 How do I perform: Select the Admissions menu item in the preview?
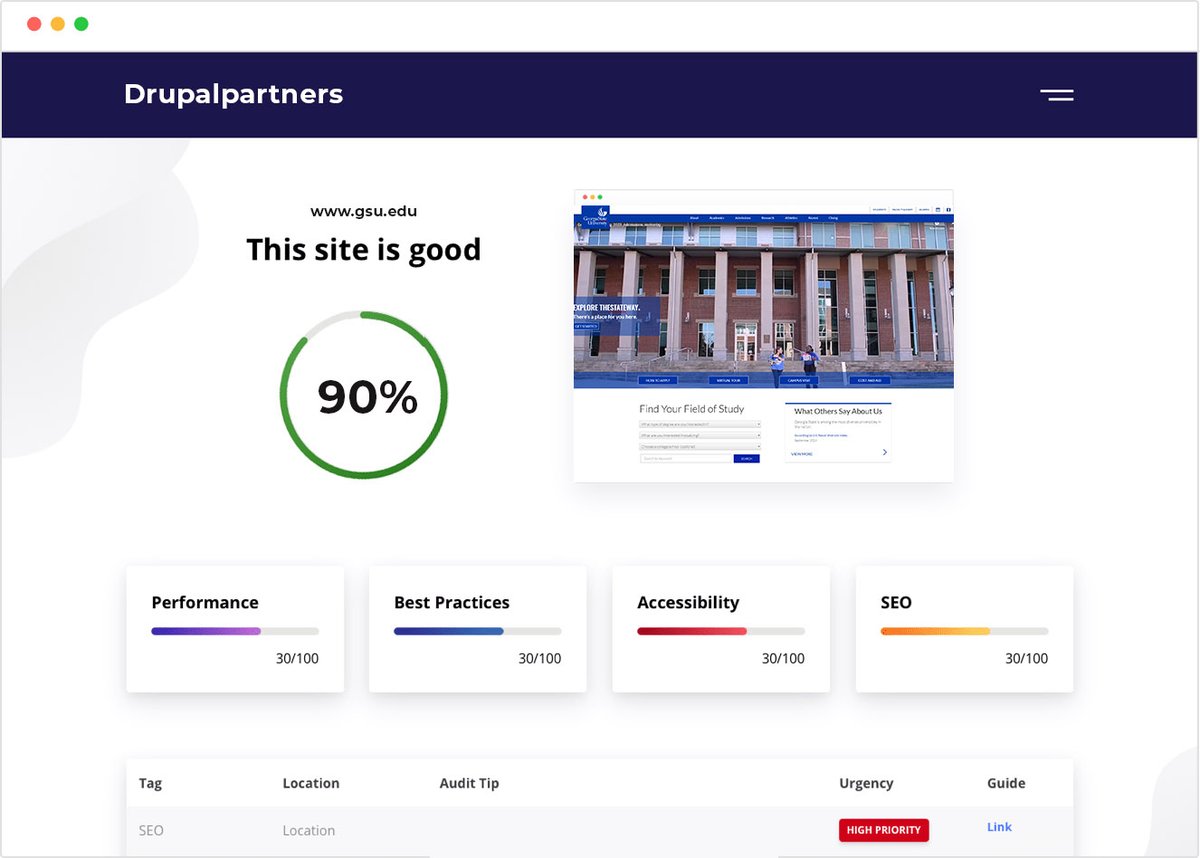pyautogui.click(x=743, y=218)
